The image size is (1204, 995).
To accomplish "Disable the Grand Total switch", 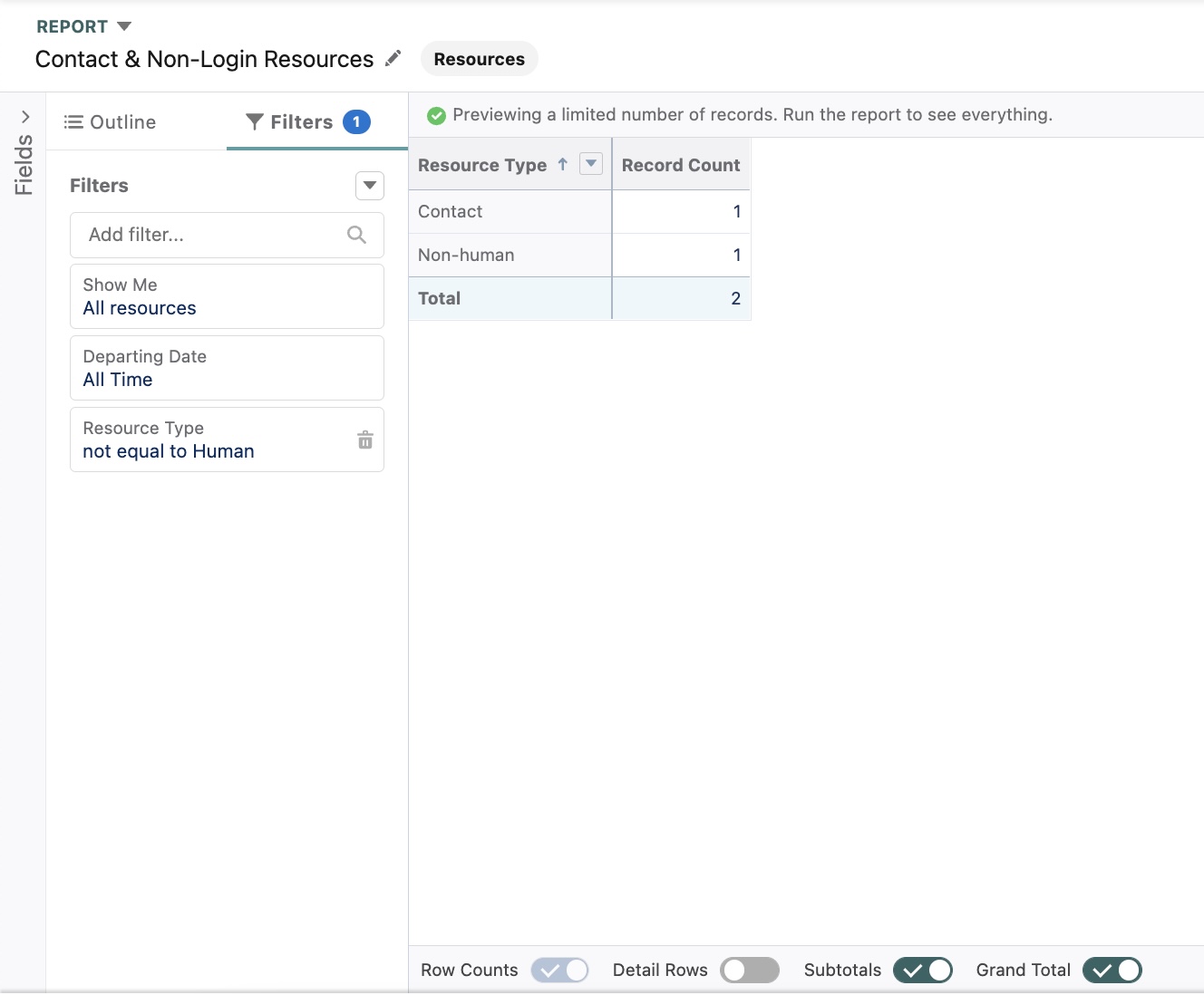I will 1112,971.
